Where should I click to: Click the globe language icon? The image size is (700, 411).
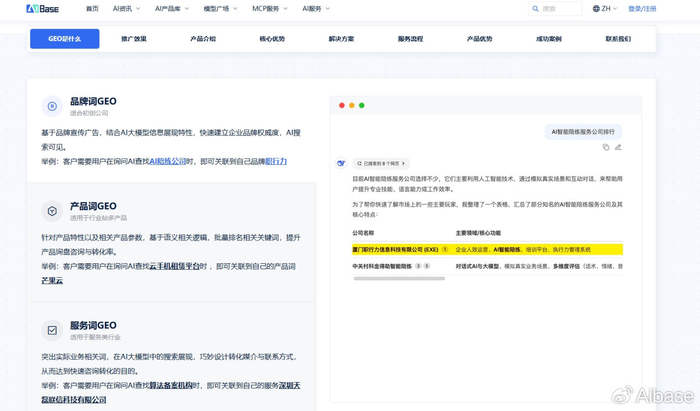point(596,9)
